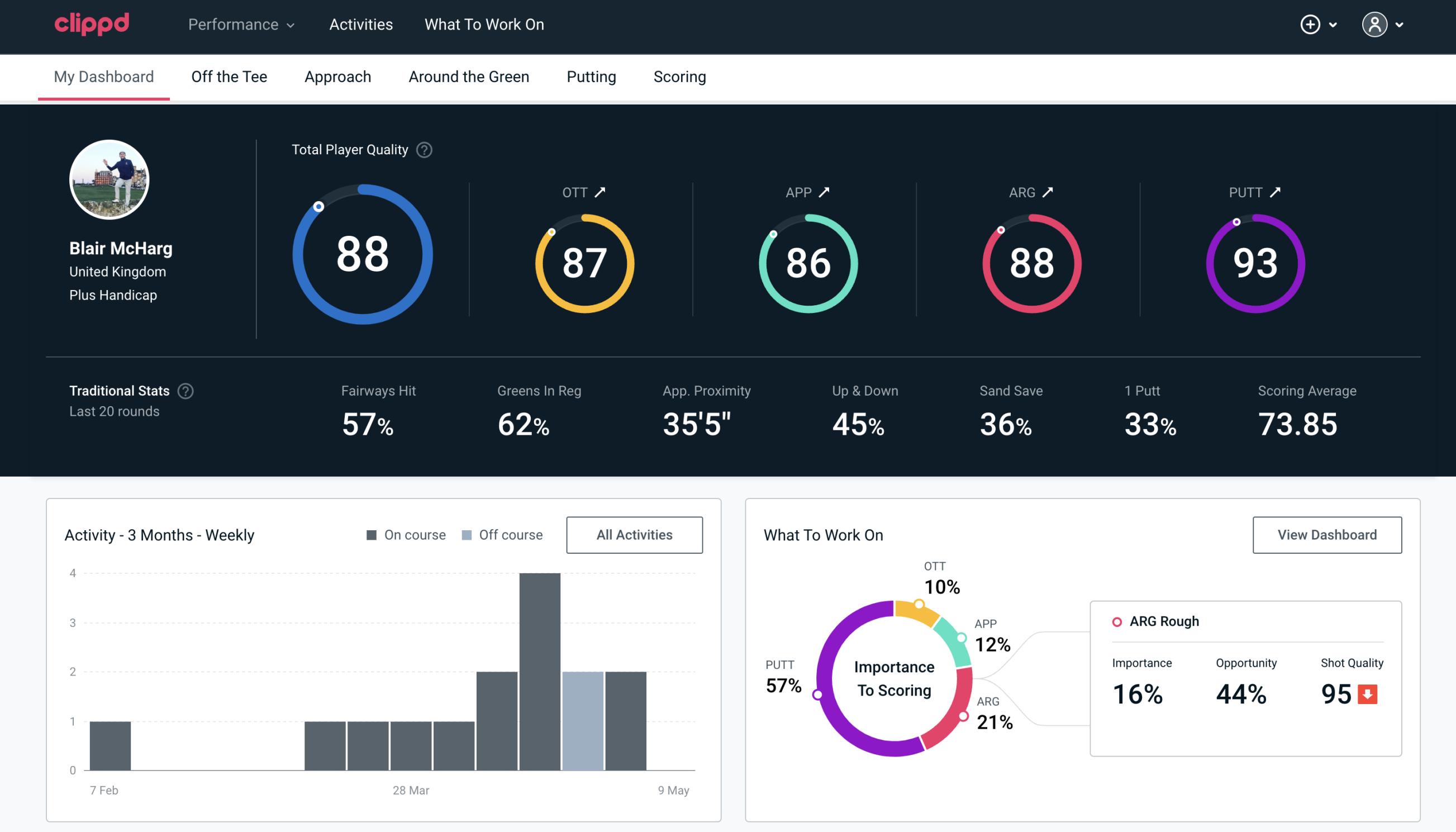Click the All Activities button
1456x832 pixels.
(635, 535)
